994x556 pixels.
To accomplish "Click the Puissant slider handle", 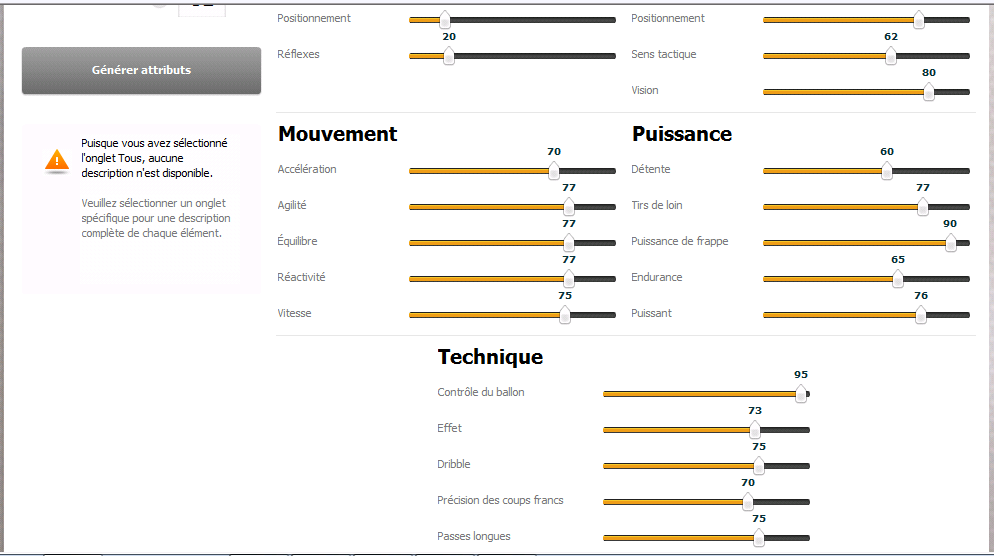I will click(x=921, y=315).
